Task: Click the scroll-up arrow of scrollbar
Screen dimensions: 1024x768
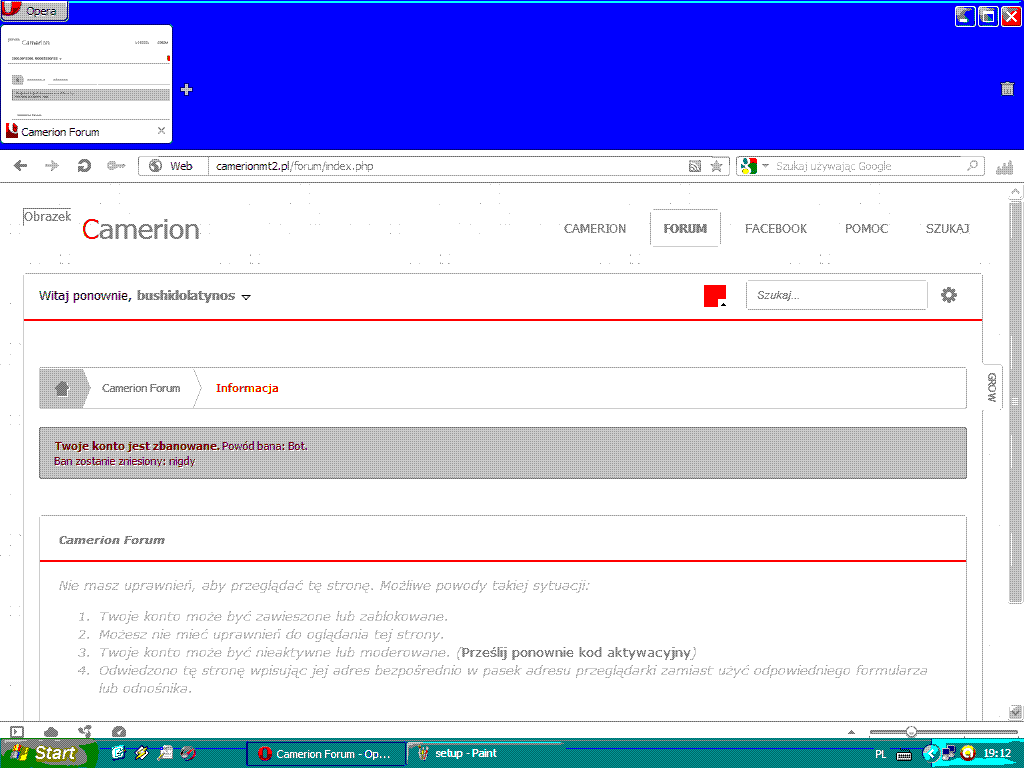Action: pos(1015,192)
